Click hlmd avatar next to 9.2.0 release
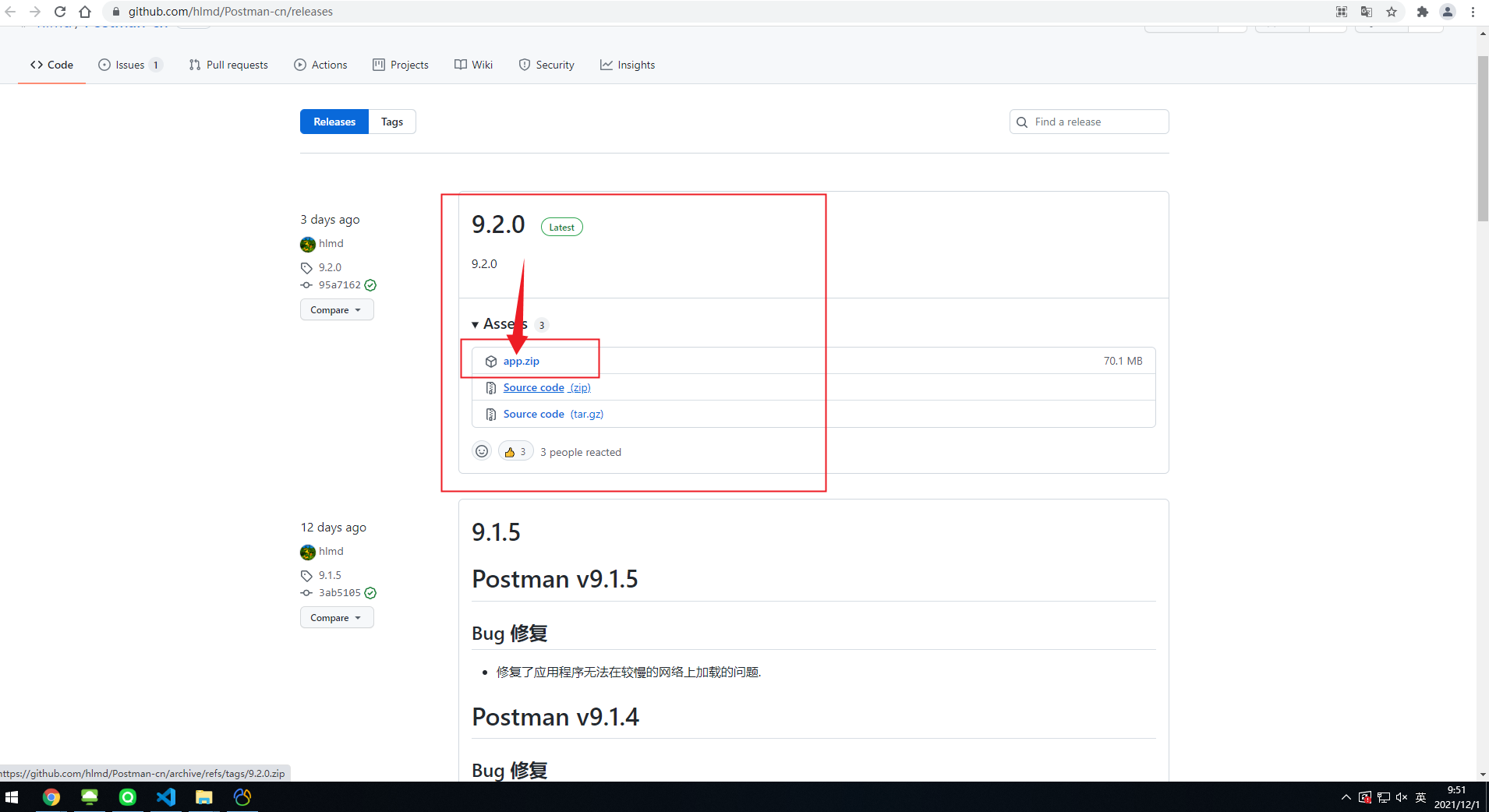 pos(308,244)
